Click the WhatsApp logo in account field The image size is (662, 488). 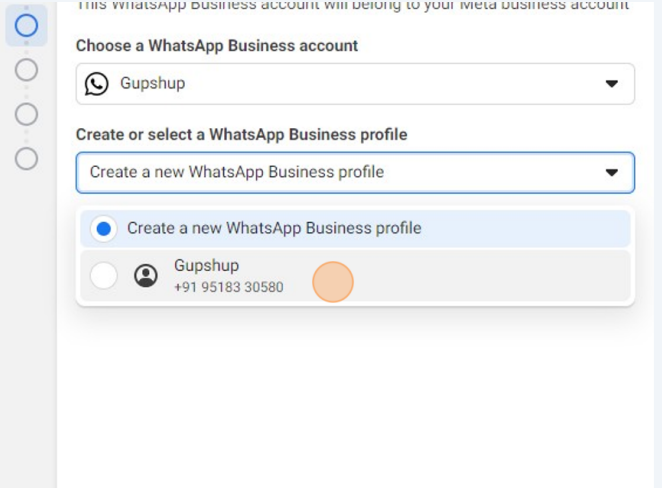click(96, 84)
